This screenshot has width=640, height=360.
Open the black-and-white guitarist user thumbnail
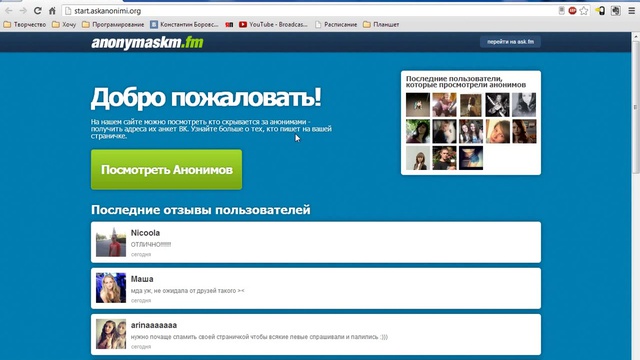tap(498, 105)
